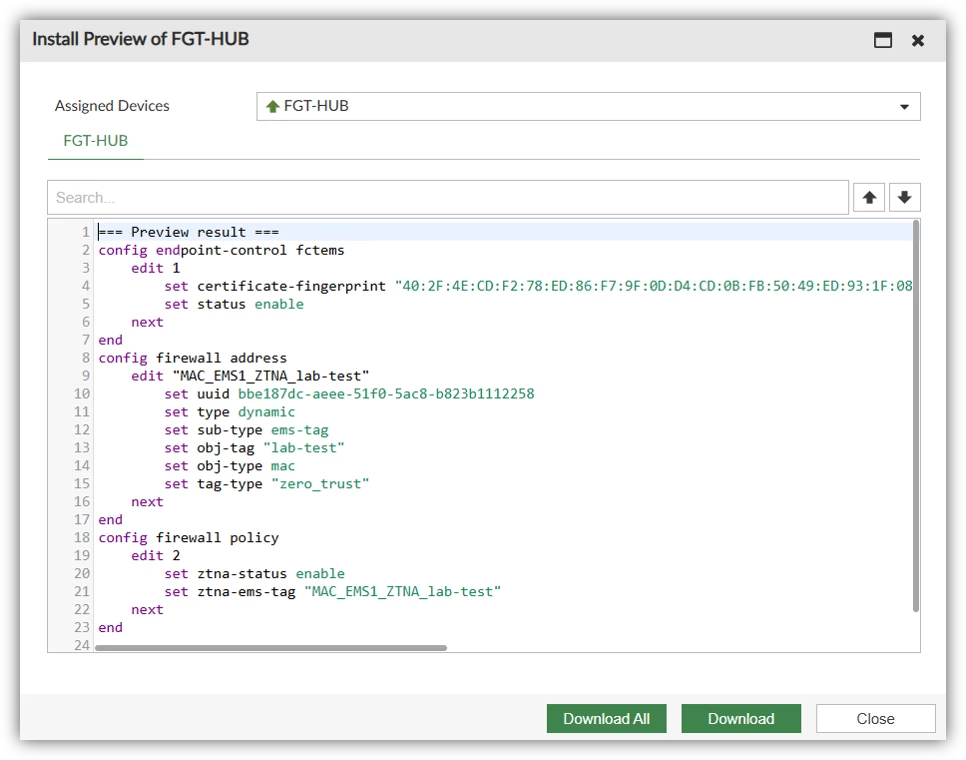Click line "set ztna-status enable"

coord(254,573)
